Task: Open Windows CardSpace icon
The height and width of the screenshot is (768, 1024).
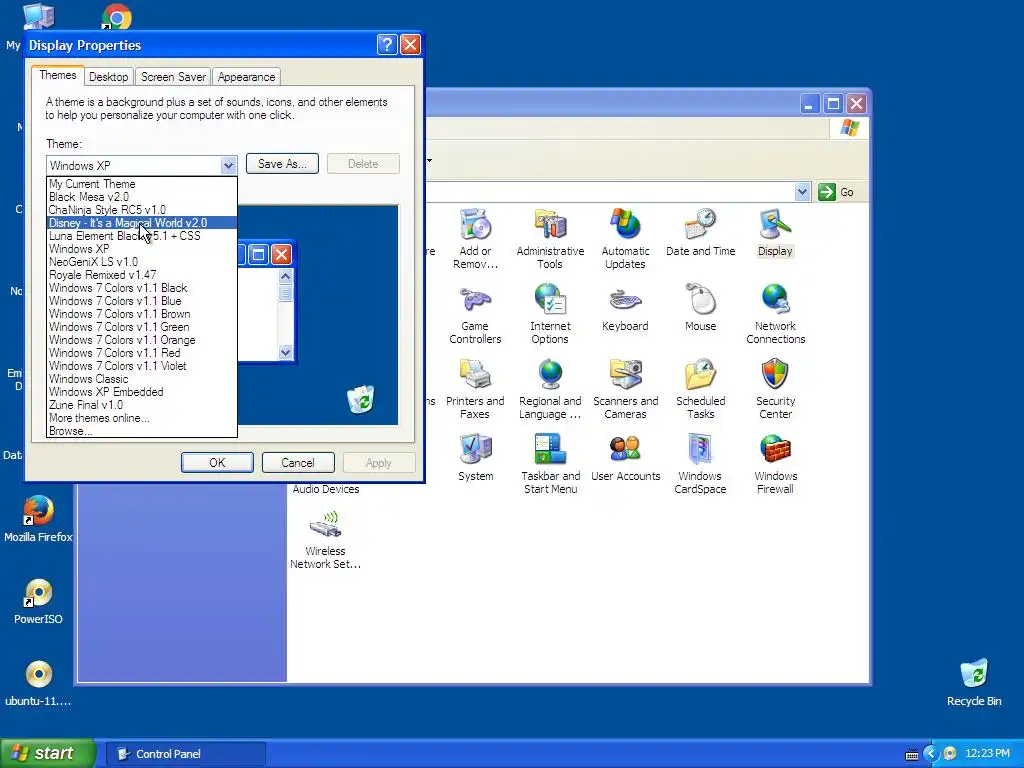Action: [700, 464]
